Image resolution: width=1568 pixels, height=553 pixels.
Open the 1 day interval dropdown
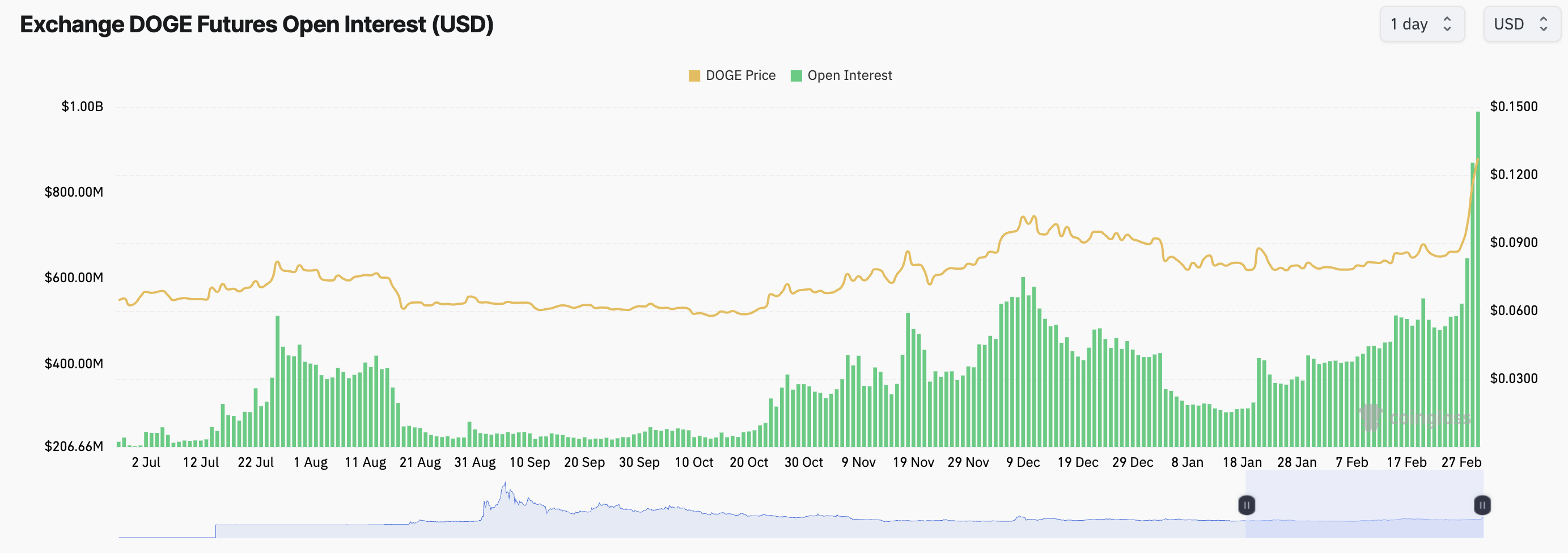pos(1422,24)
